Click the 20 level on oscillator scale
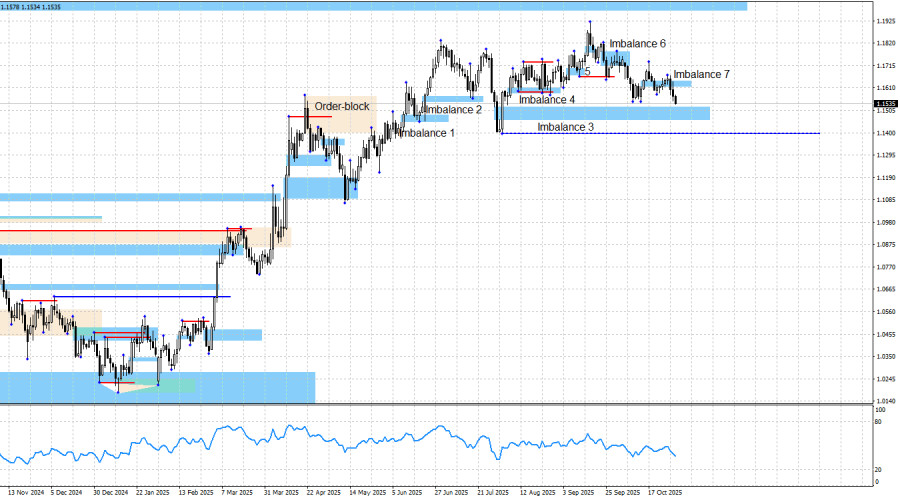900x500 pixels. tap(878, 470)
